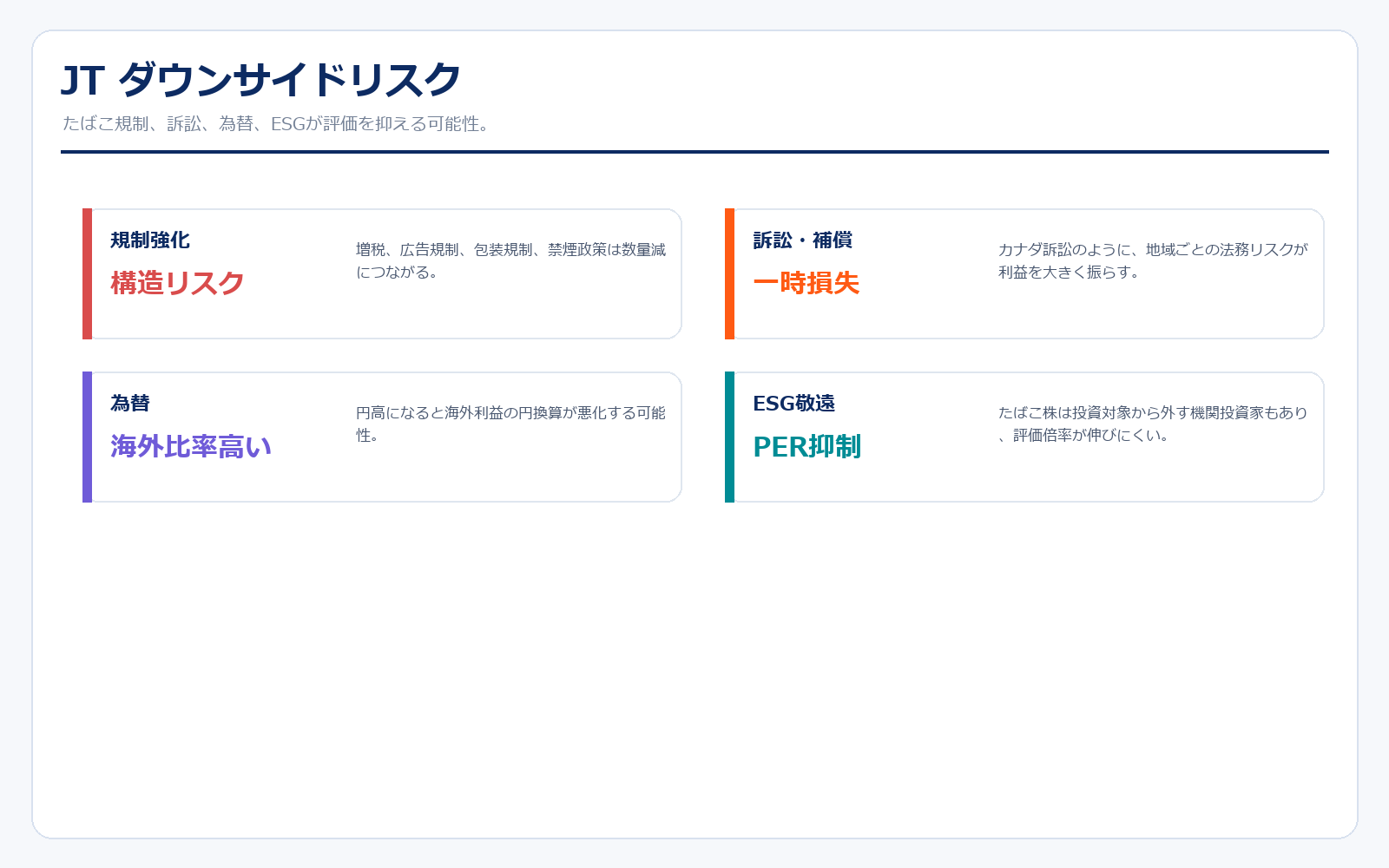Click the orange '一時損失' label

tap(806, 283)
